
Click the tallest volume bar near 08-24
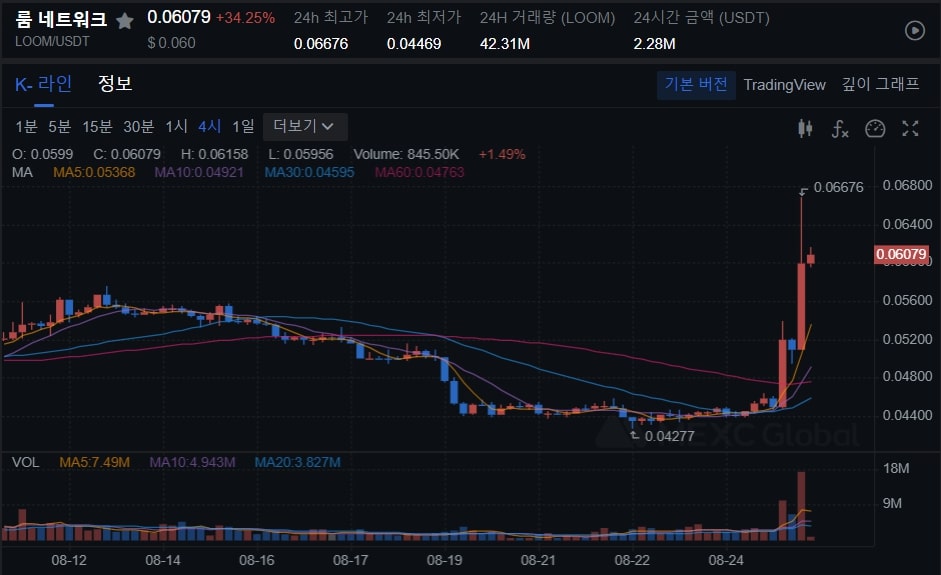click(x=801, y=506)
